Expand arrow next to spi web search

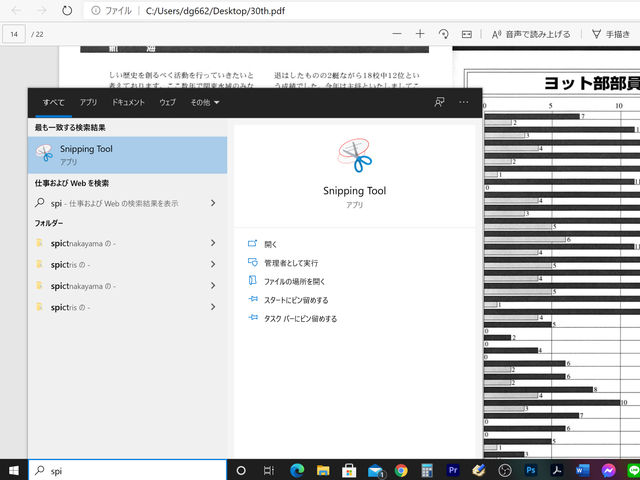[213, 203]
